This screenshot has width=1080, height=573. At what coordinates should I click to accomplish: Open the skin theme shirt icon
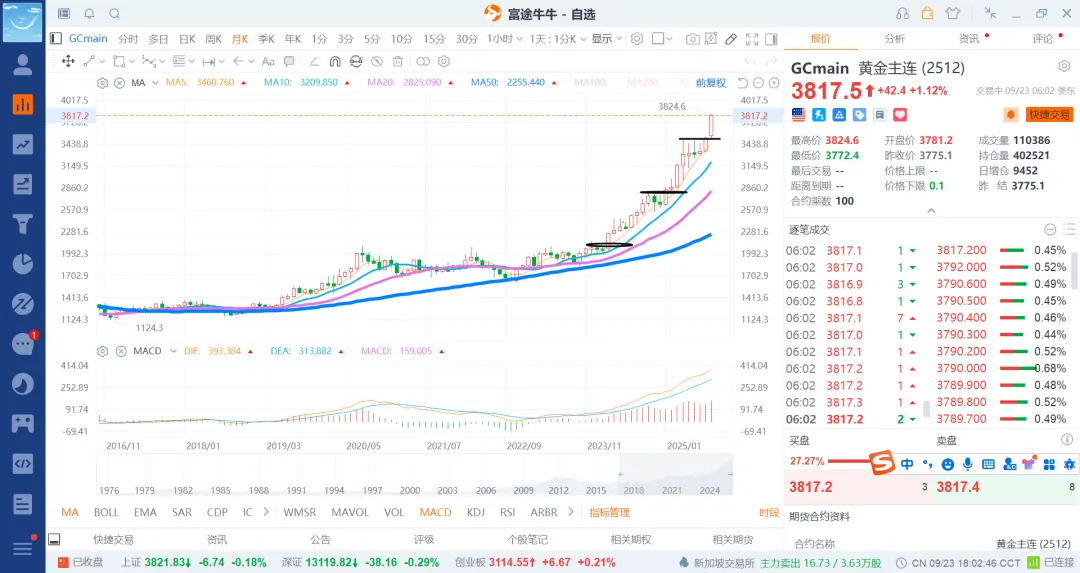pos(953,13)
